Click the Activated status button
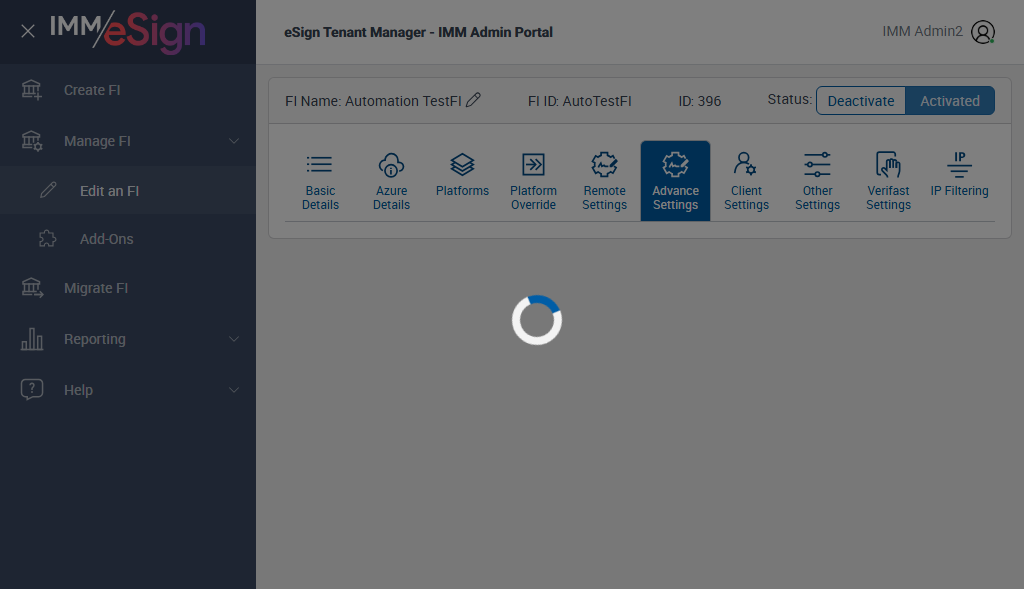 (x=950, y=101)
